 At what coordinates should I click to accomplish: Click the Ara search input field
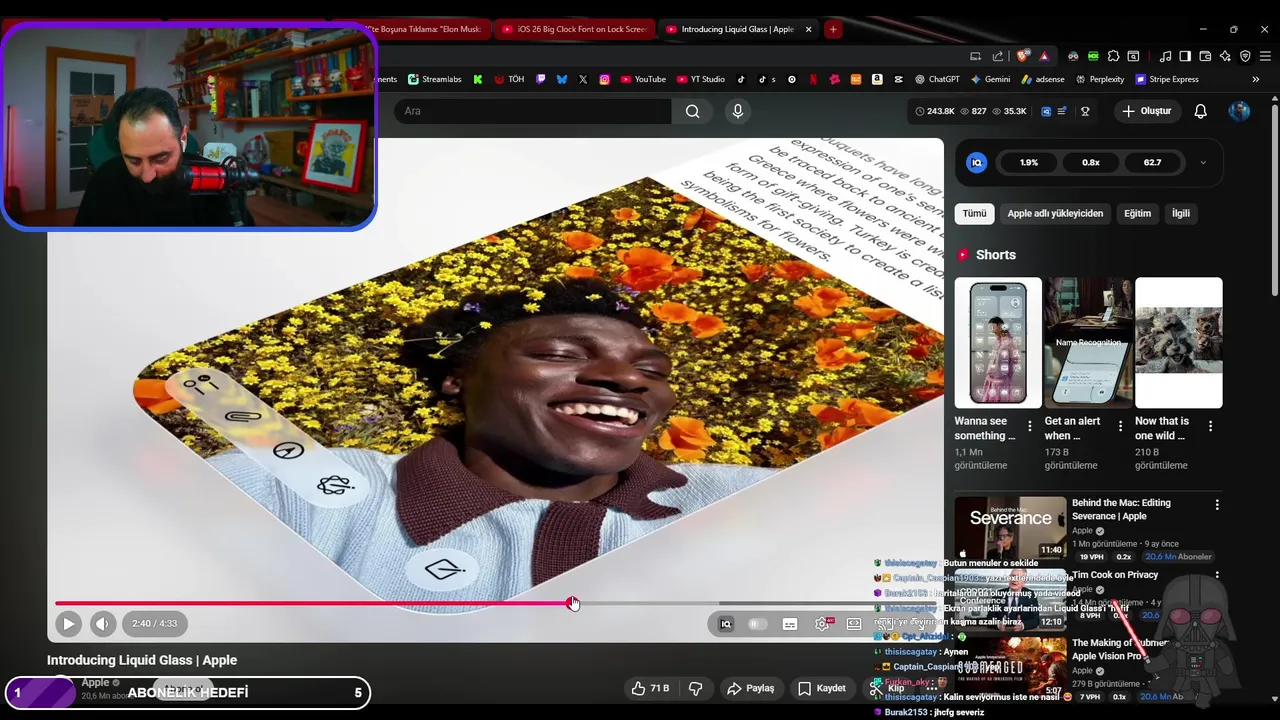coord(533,111)
